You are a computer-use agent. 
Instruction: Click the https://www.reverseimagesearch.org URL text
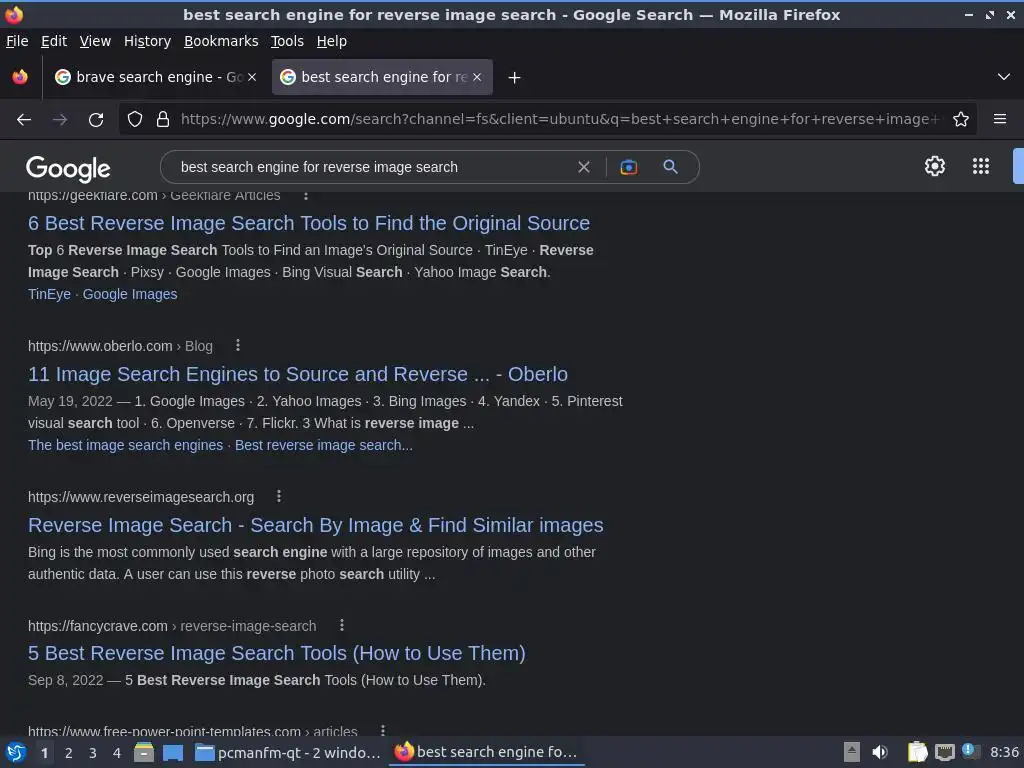pos(141,497)
